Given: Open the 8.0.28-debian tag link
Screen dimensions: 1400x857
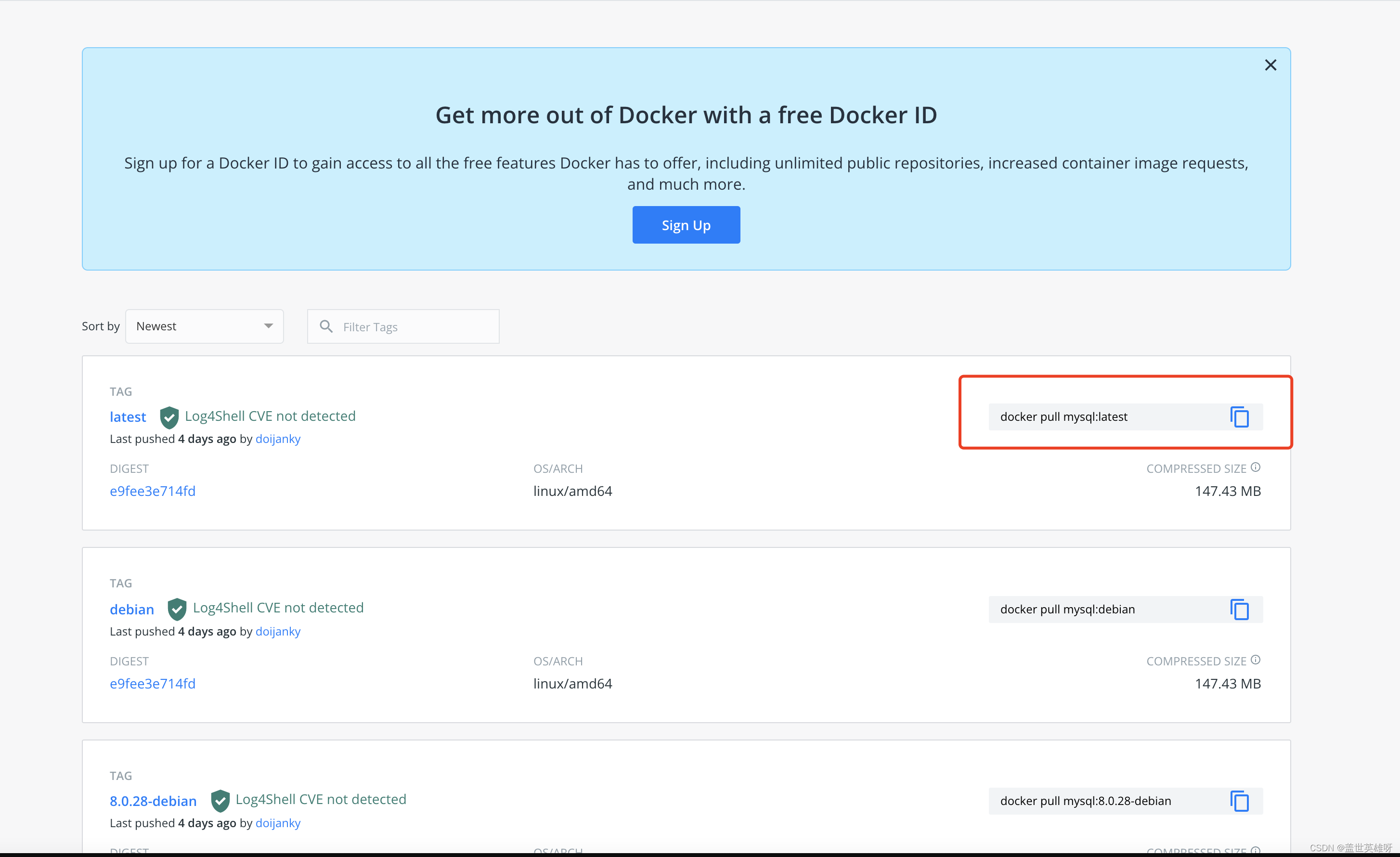Looking at the screenshot, I should [153, 800].
